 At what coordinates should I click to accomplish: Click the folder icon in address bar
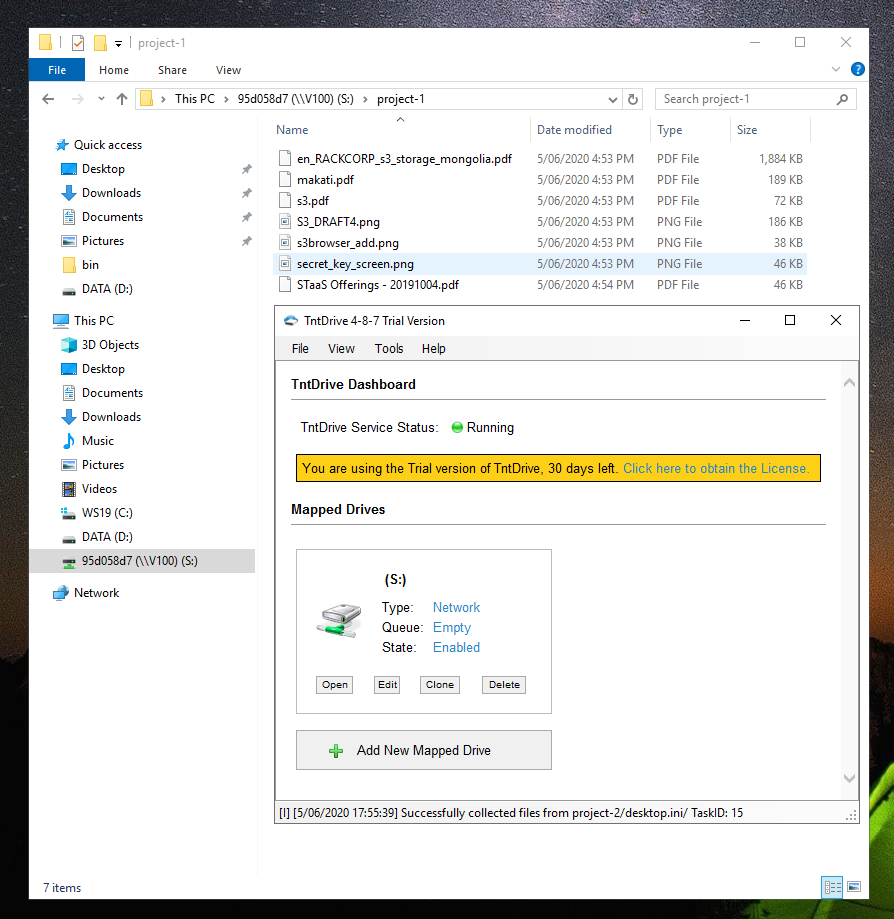pos(147,98)
